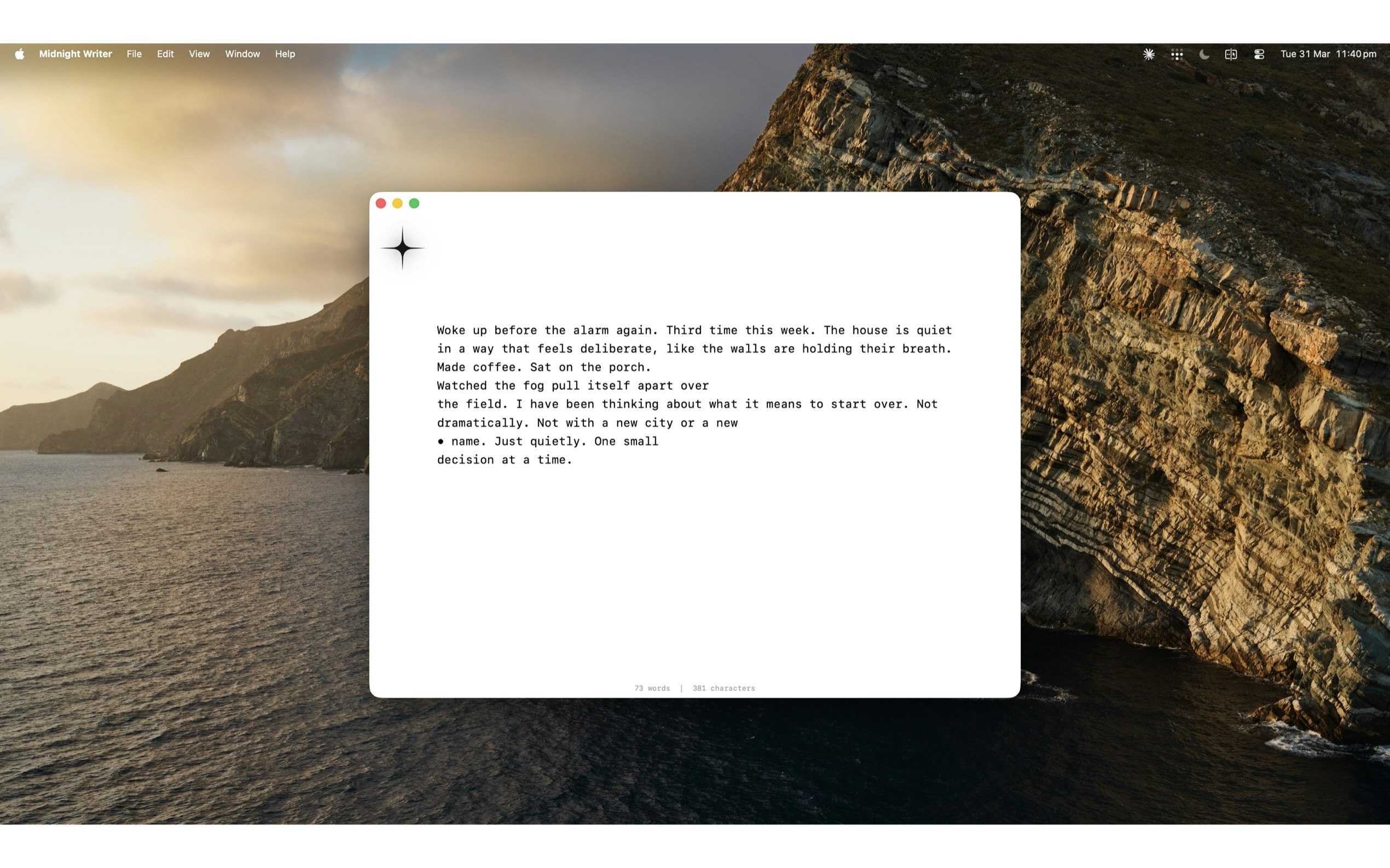Click the line 'dramatically. Not with a new city'
Viewport: 1390px width, 868px height.
pos(587,423)
